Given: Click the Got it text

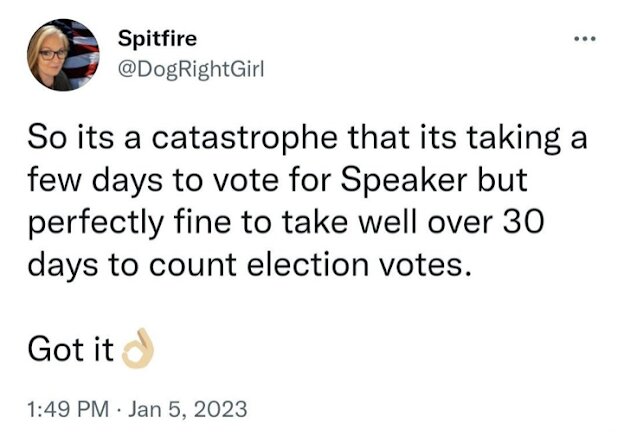Looking at the screenshot, I should click(x=70, y=349).
